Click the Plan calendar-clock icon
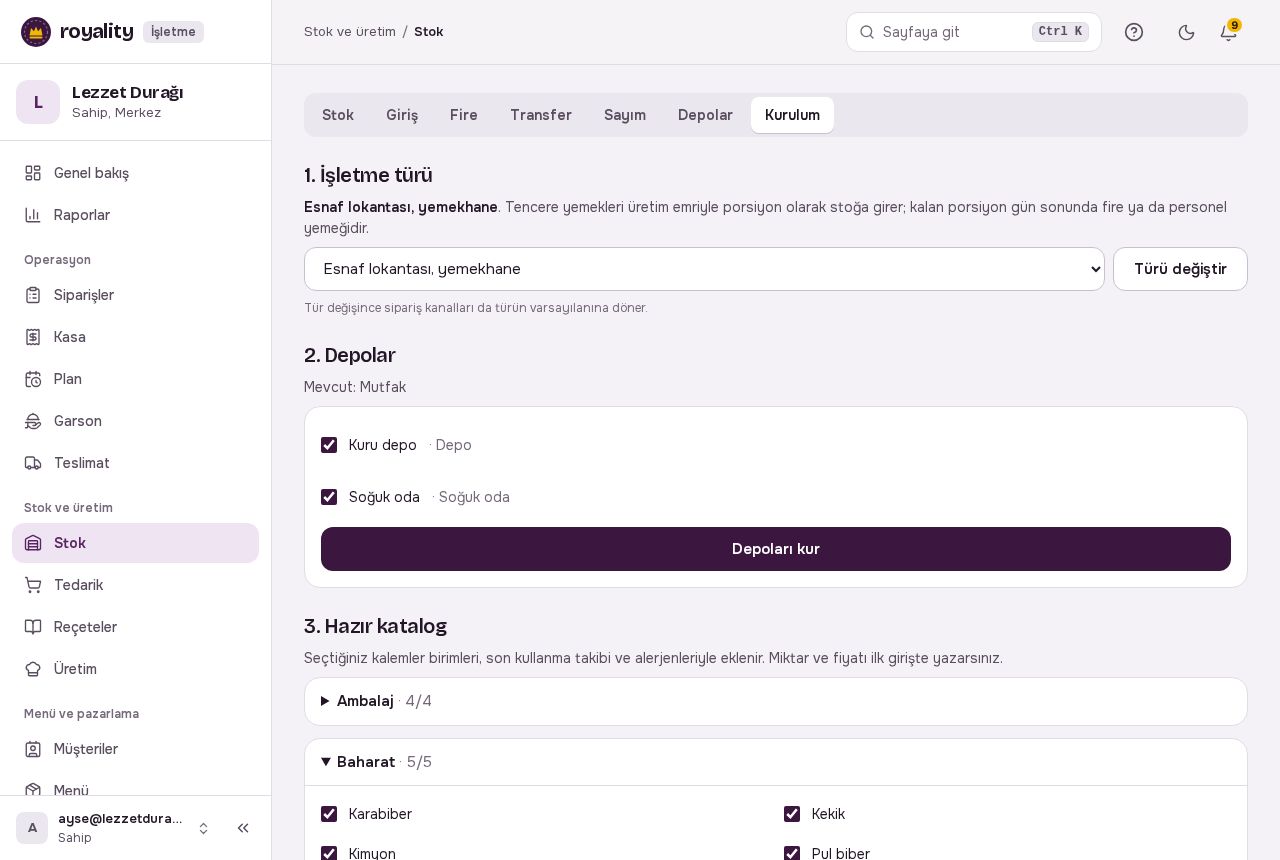The width and height of the screenshot is (1280, 860). pos(33,379)
